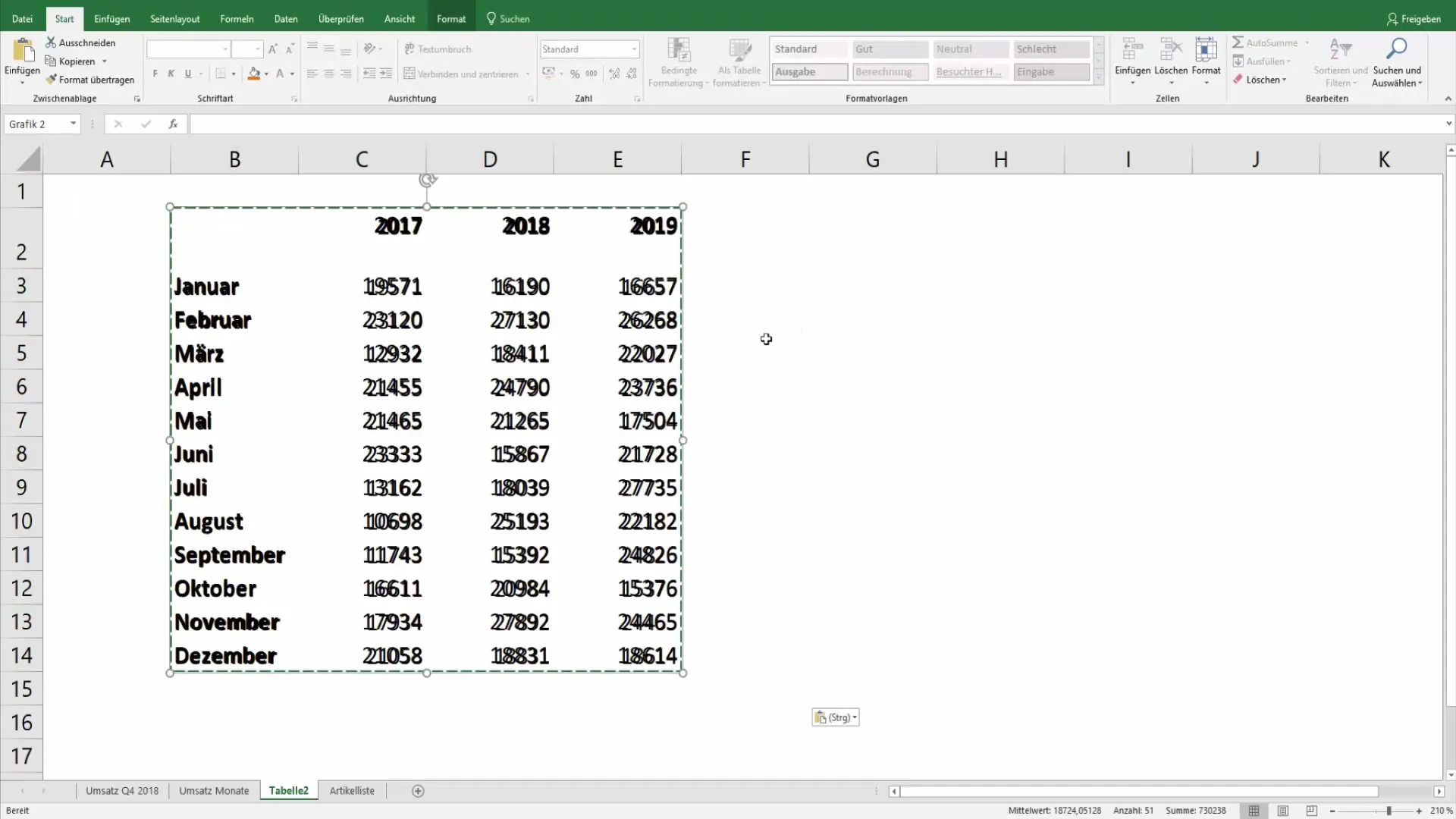The height and width of the screenshot is (819, 1456).
Task: Toggle underline U formatting
Action: click(x=188, y=74)
